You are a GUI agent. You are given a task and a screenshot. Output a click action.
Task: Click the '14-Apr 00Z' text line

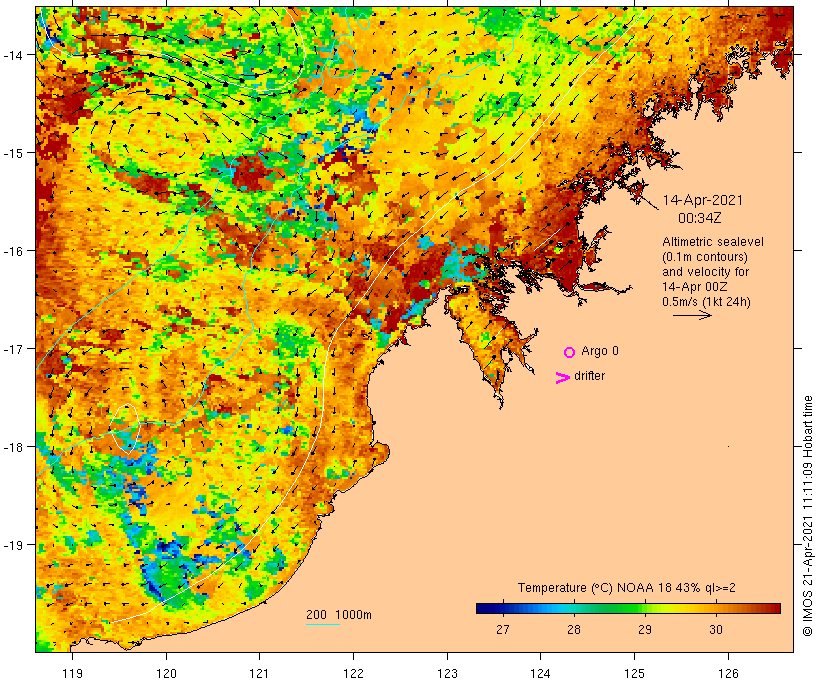click(694, 287)
